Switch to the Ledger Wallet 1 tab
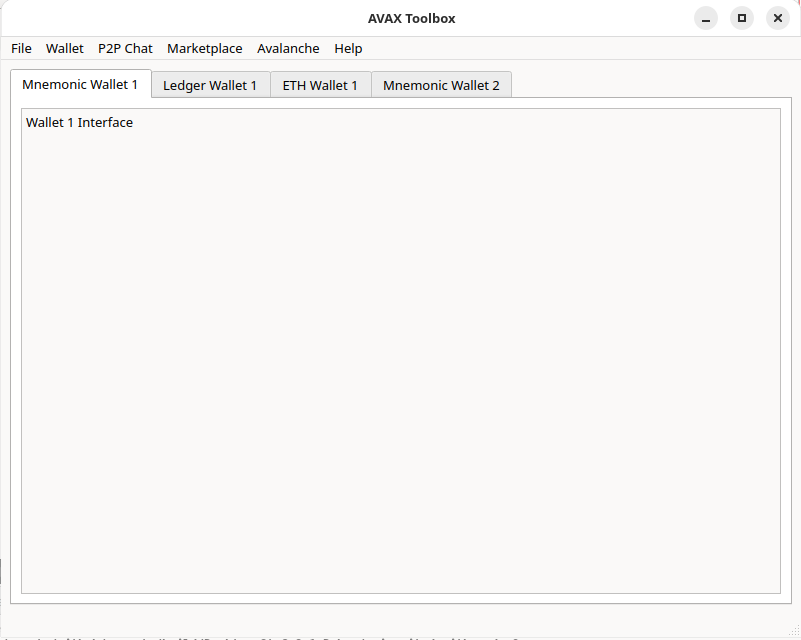 210,85
